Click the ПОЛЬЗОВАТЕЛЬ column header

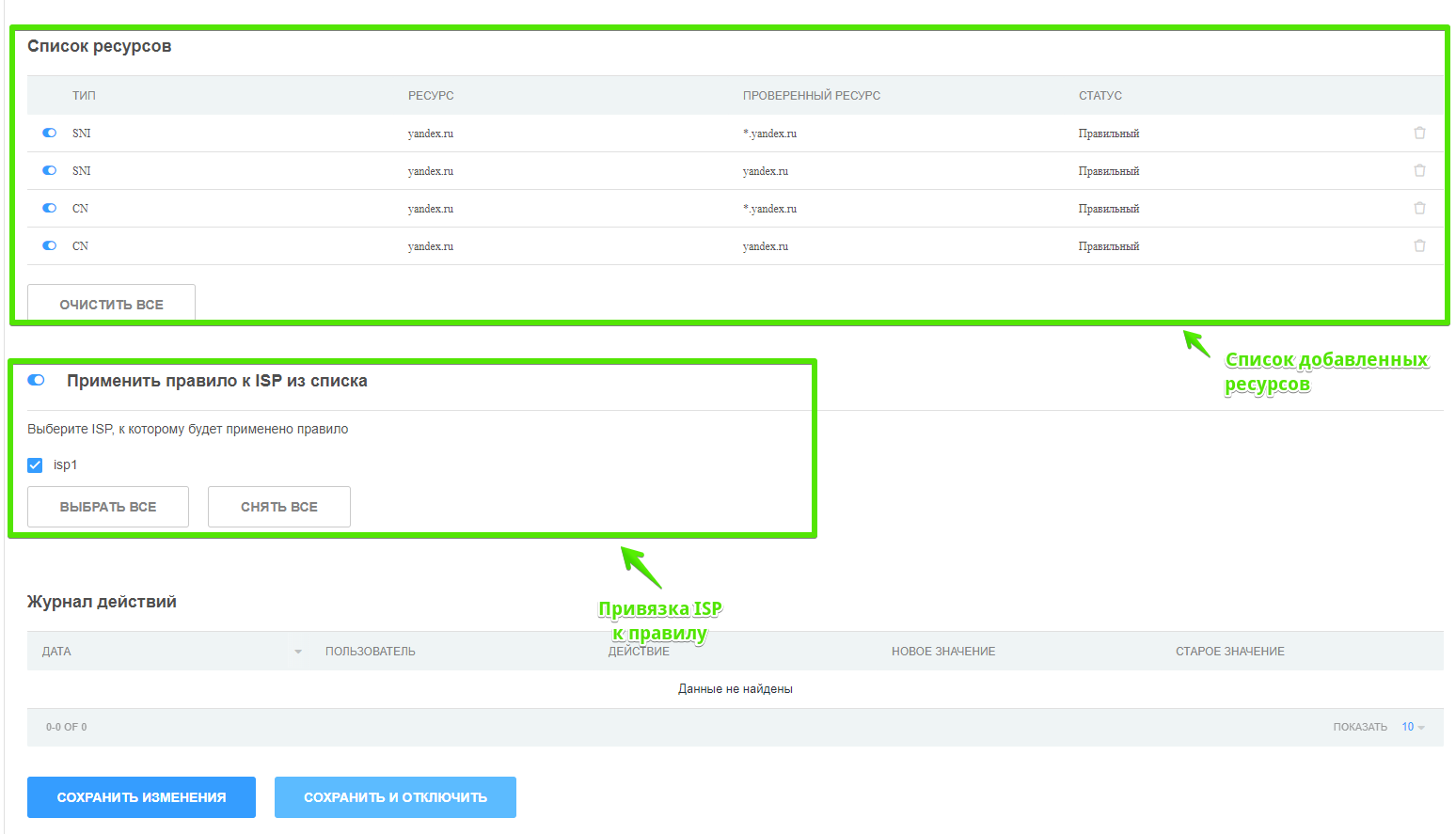coord(370,652)
